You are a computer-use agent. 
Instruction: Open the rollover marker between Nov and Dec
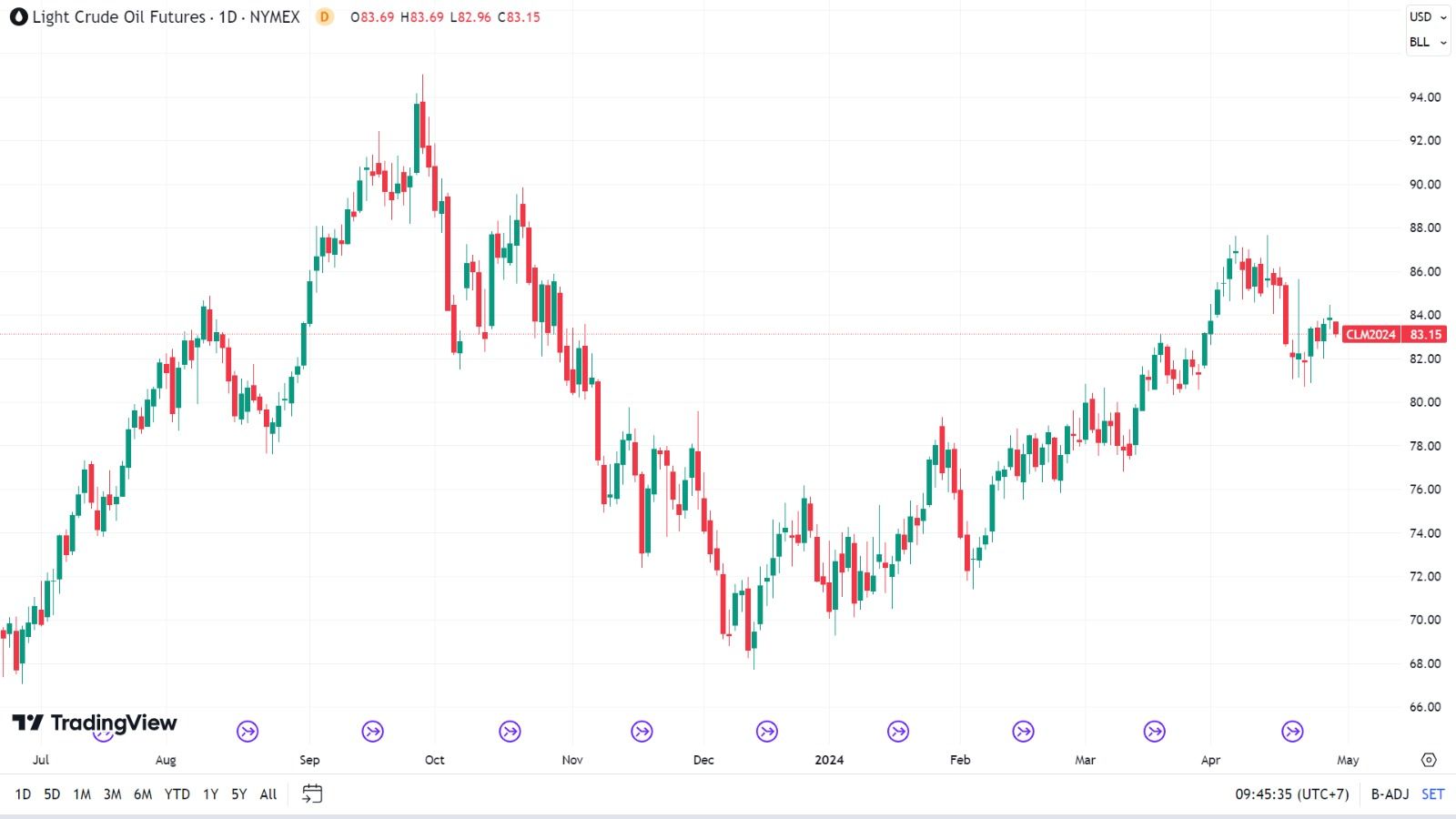click(x=642, y=731)
